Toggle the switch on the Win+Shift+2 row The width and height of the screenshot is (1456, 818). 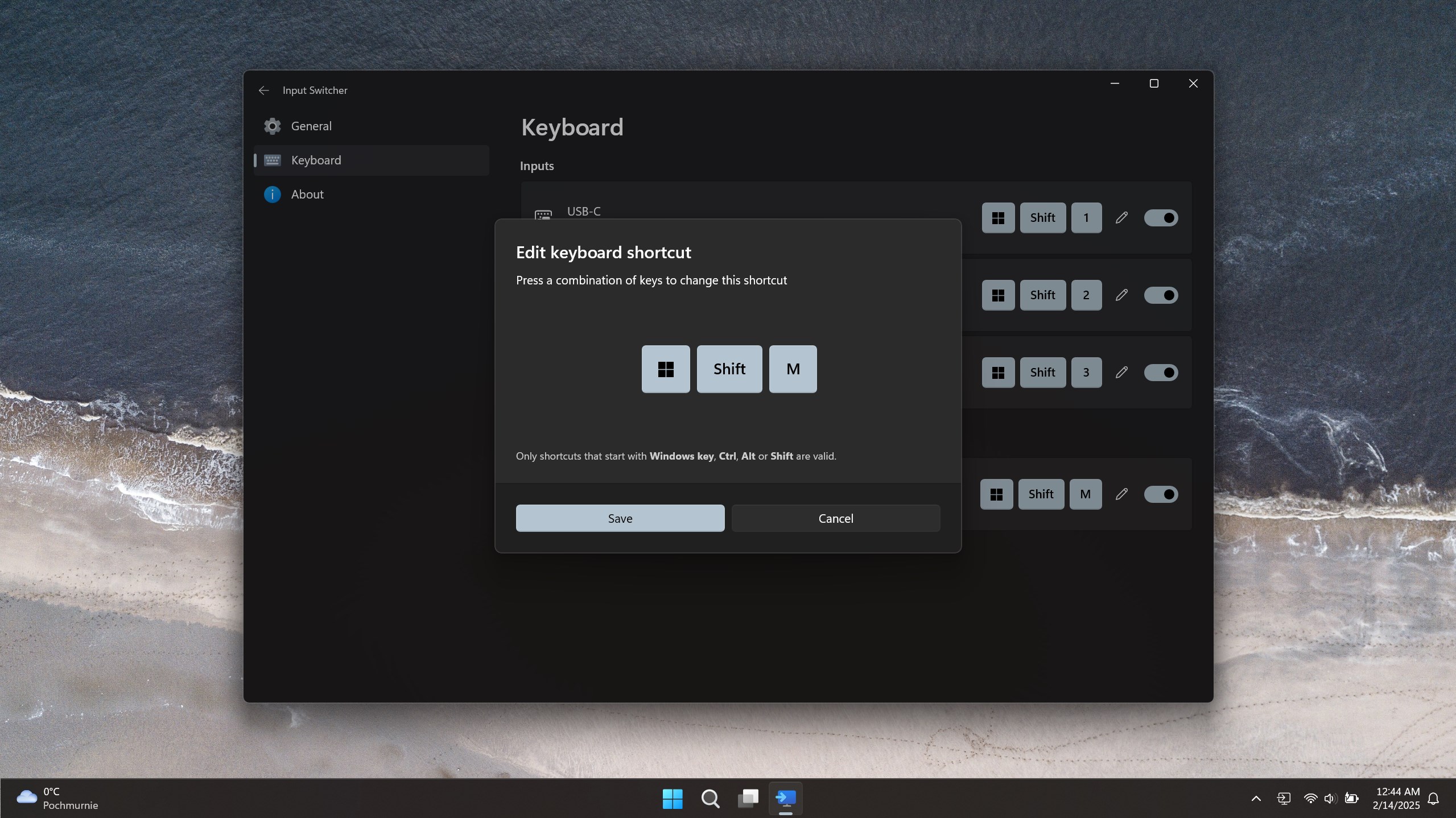coord(1161,295)
